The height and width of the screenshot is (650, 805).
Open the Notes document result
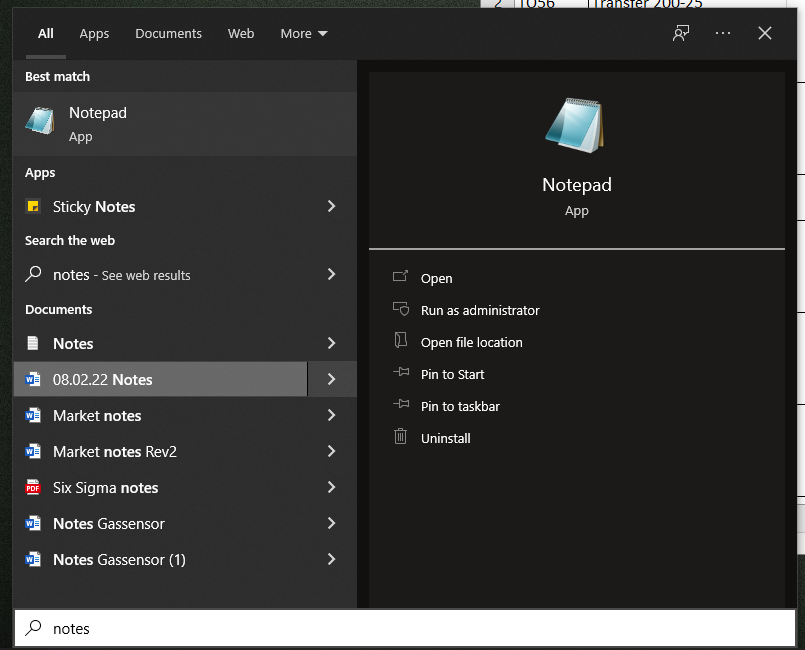tap(161, 343)
